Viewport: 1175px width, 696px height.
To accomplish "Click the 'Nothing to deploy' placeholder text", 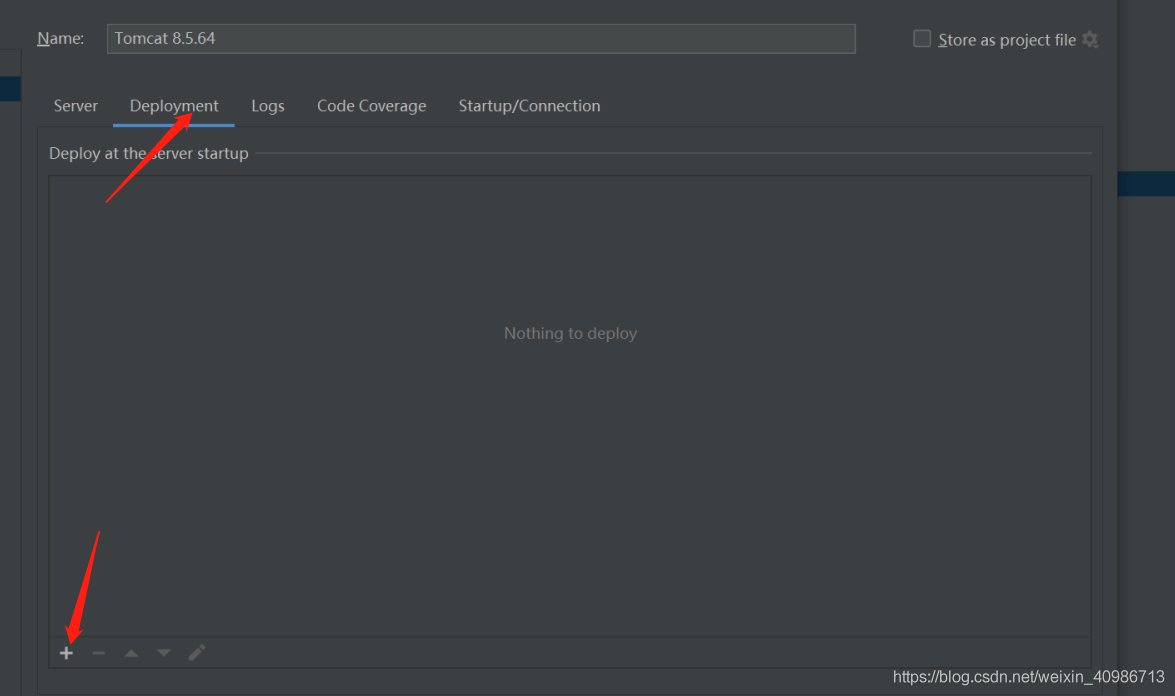I will (570, 334).
